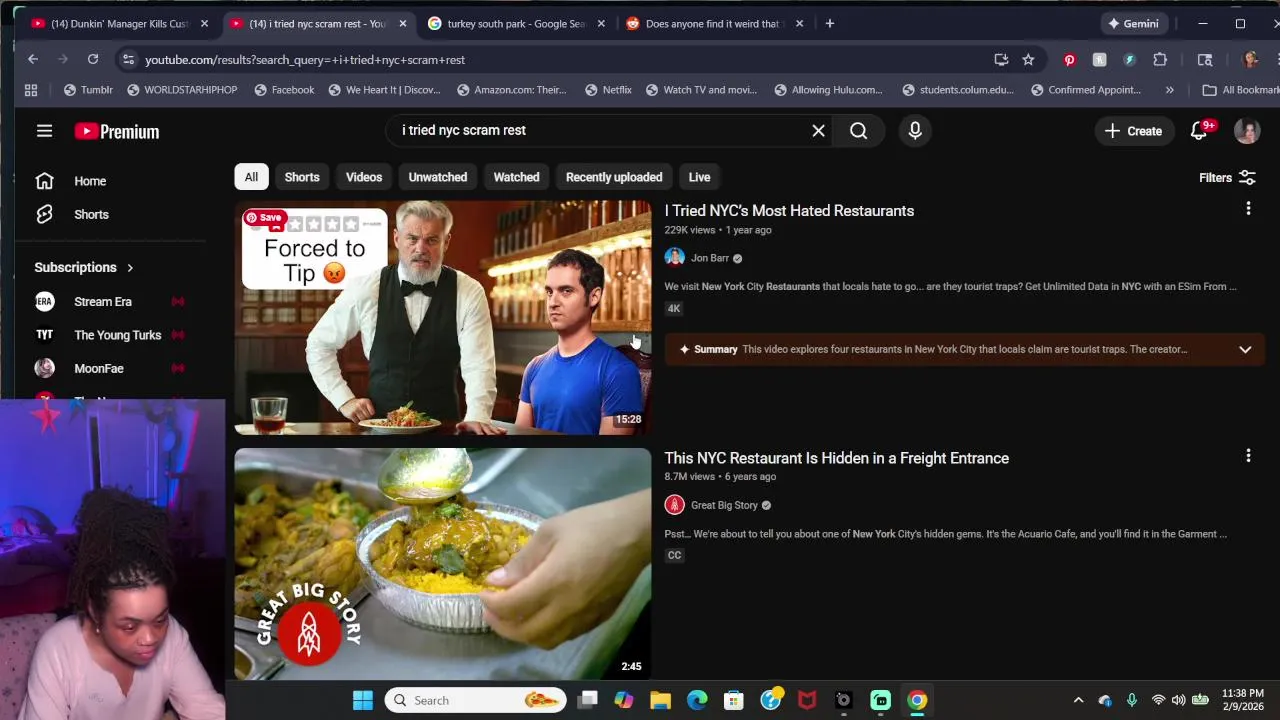Open the Forced to Tip video thumbnail
Screen dimensions: 1280x720
click(443, 318)
